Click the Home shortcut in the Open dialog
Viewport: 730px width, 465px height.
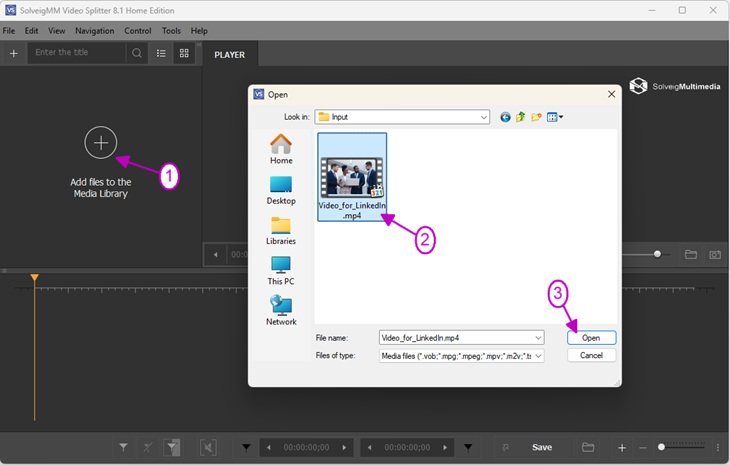281,148
